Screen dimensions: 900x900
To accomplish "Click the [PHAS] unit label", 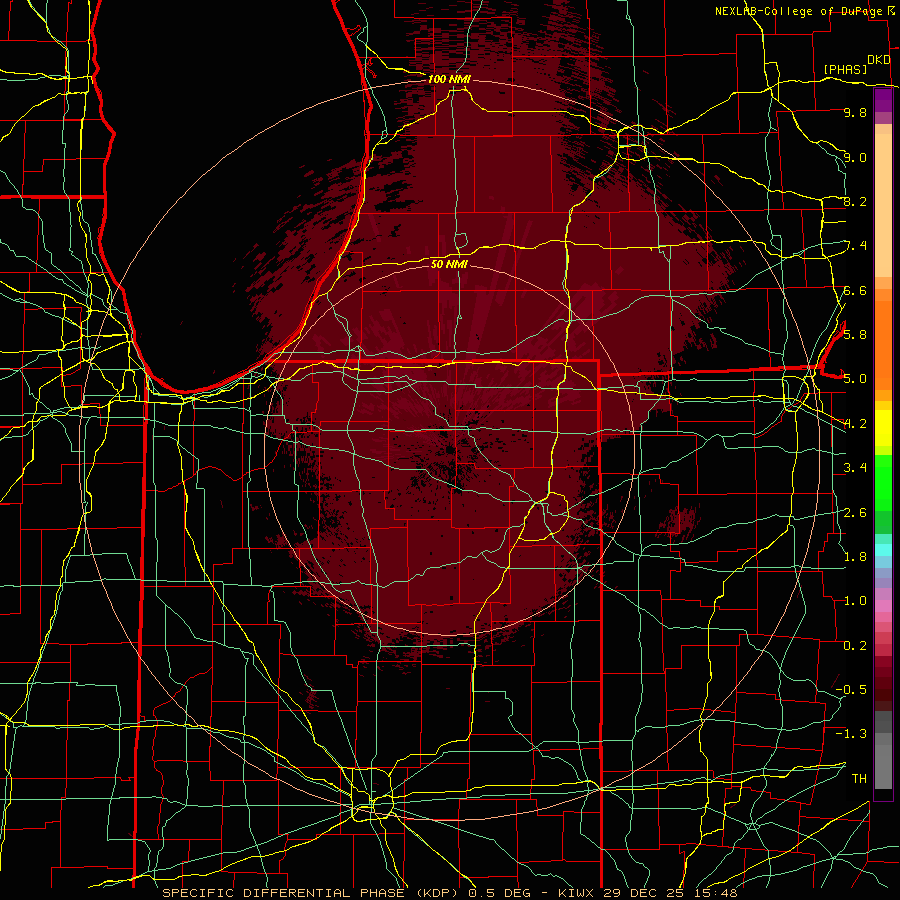I will click(845, 70).
